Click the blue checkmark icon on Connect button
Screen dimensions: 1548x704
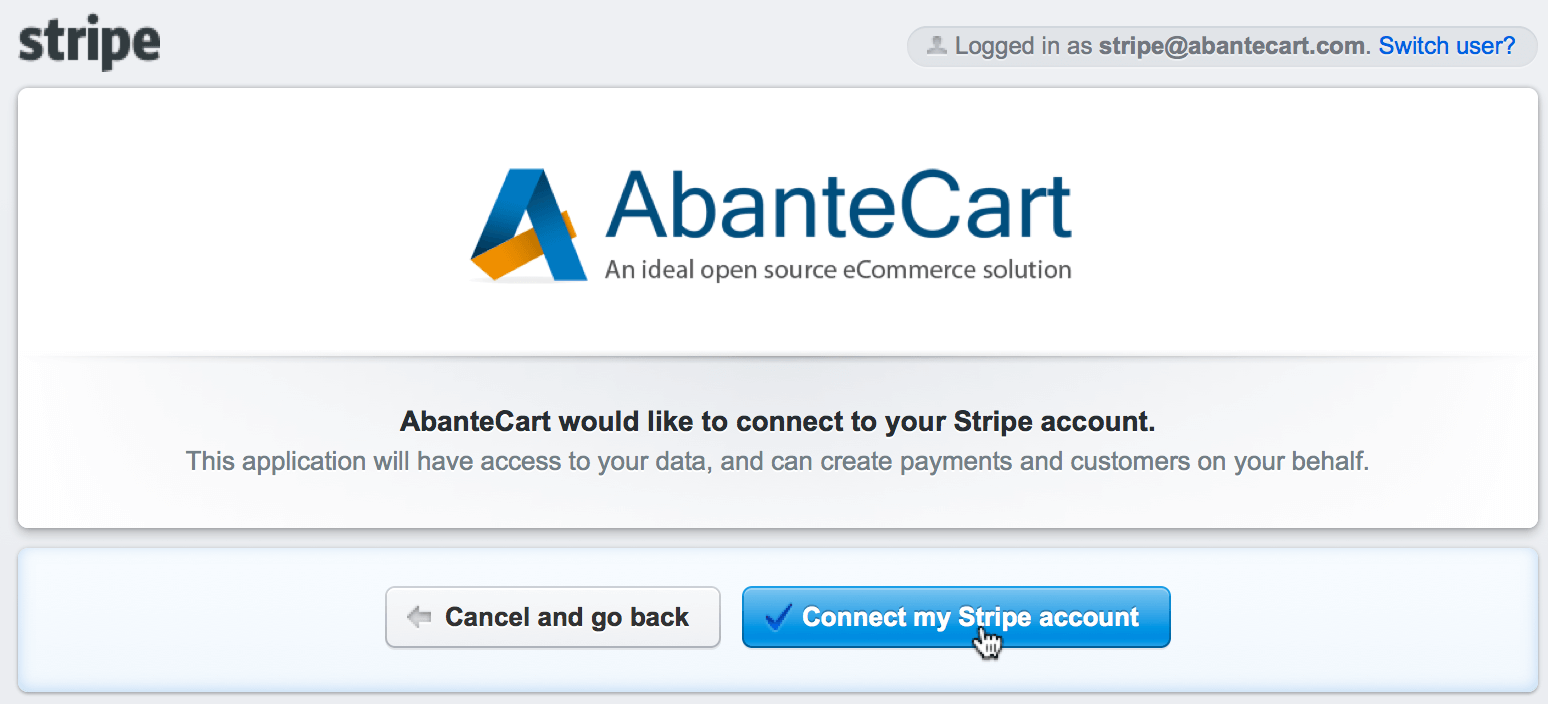click(778, 617)
